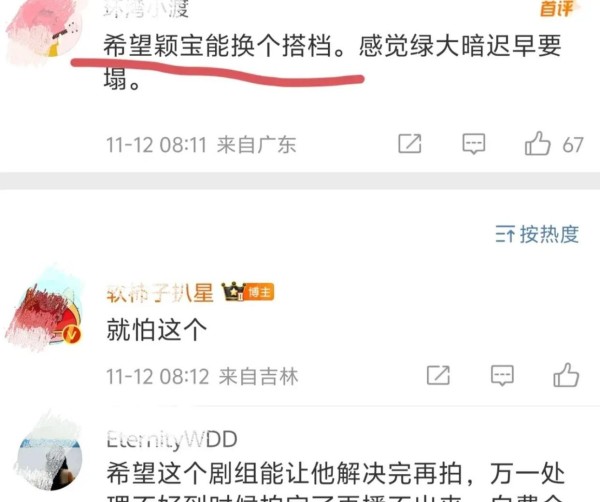This screenshot has width=600, height=502.
Task: Tap the 11-12 08:12 来自吉林 timestamp
Action: click(x=202, y=376)
